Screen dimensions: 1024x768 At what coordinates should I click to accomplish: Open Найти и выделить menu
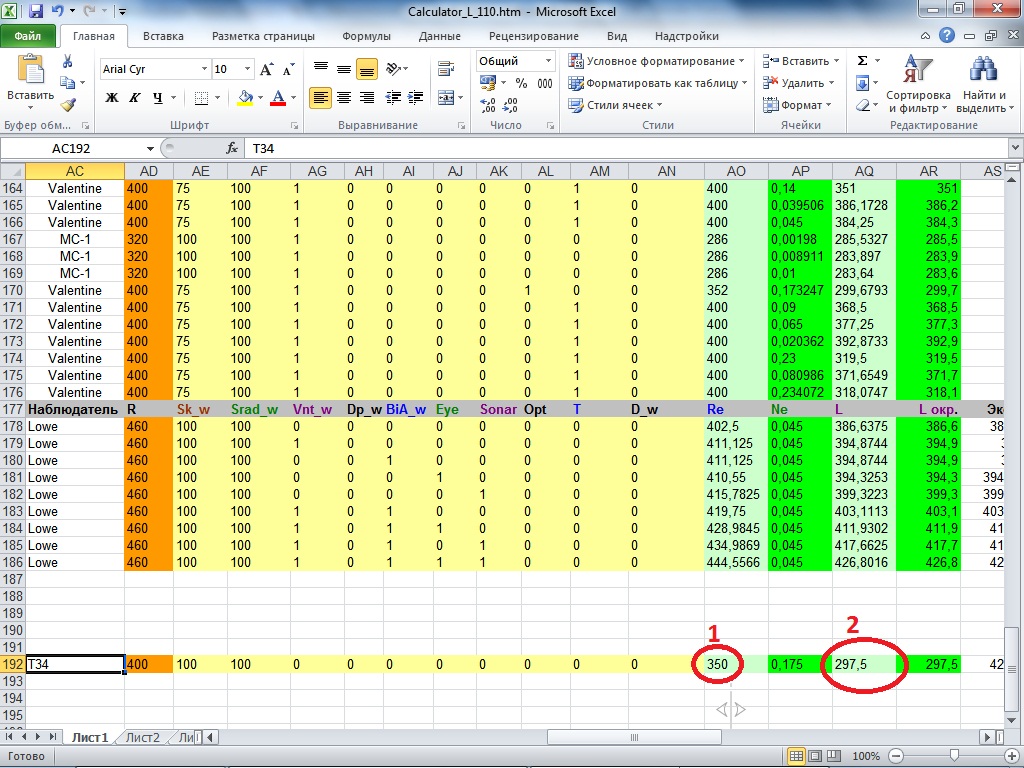click(984, 84)
